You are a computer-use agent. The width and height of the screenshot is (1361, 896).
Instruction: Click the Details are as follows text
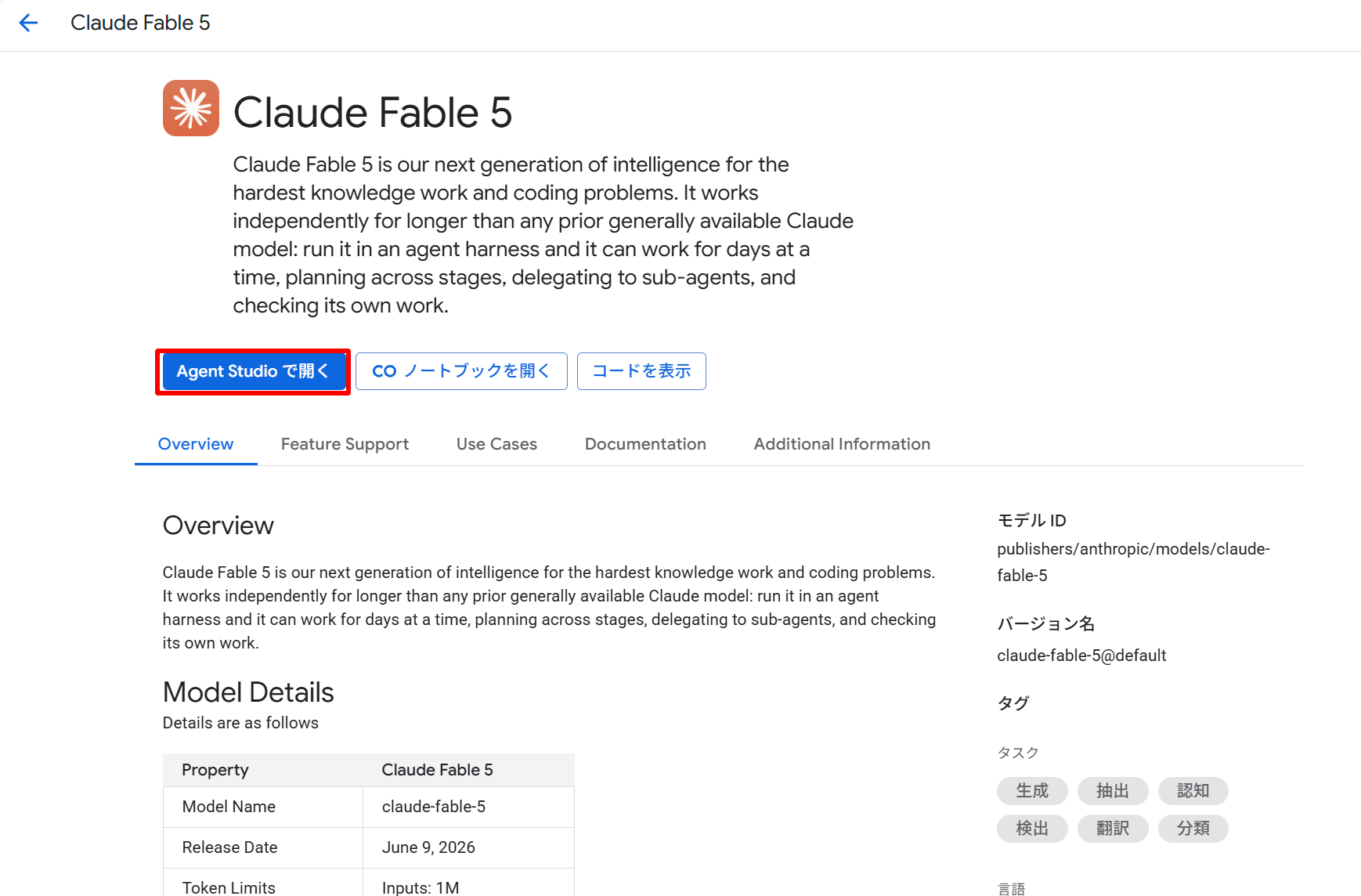(240, 723)
